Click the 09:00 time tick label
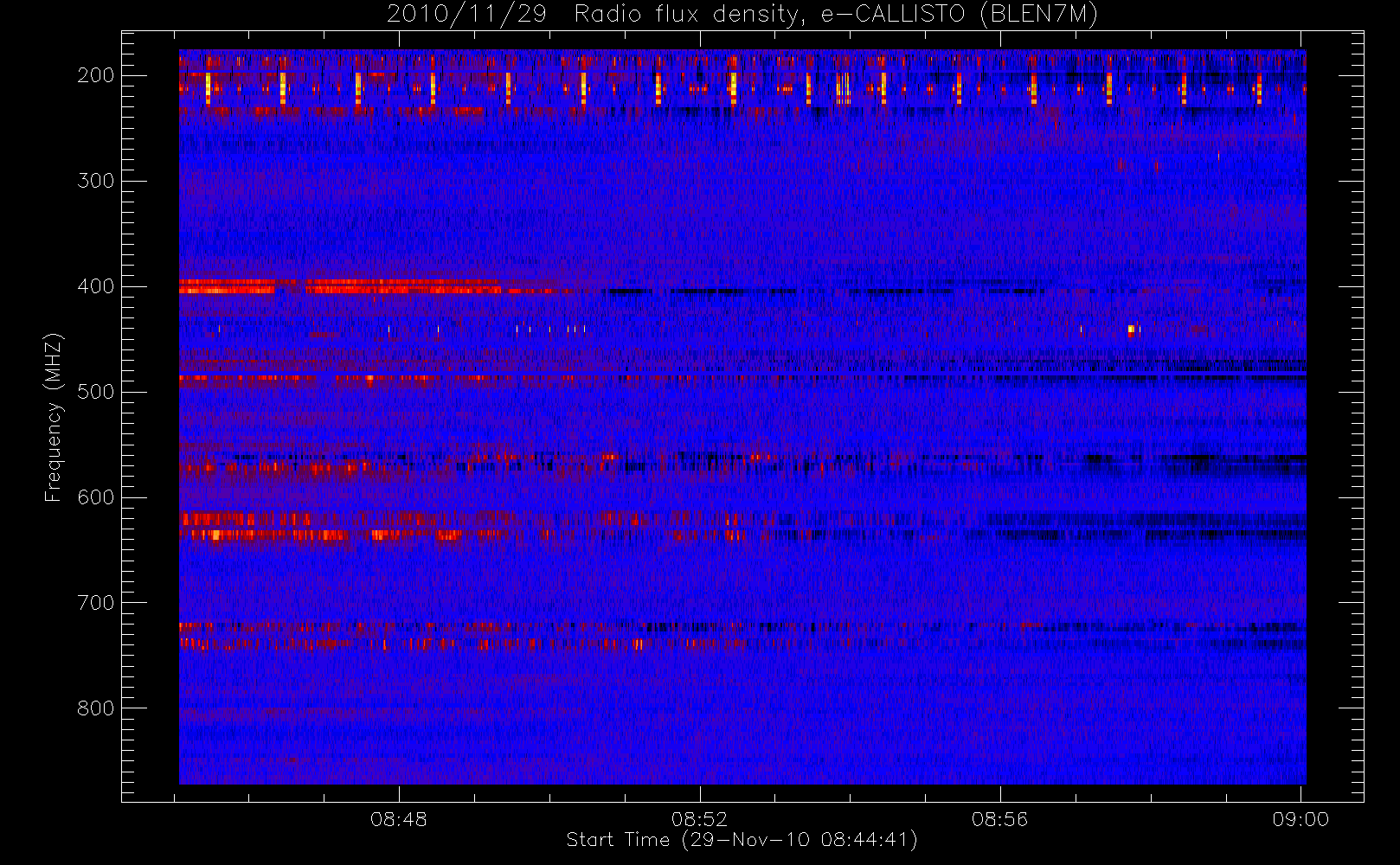 pyautogui.click(x=1300, y=819)
